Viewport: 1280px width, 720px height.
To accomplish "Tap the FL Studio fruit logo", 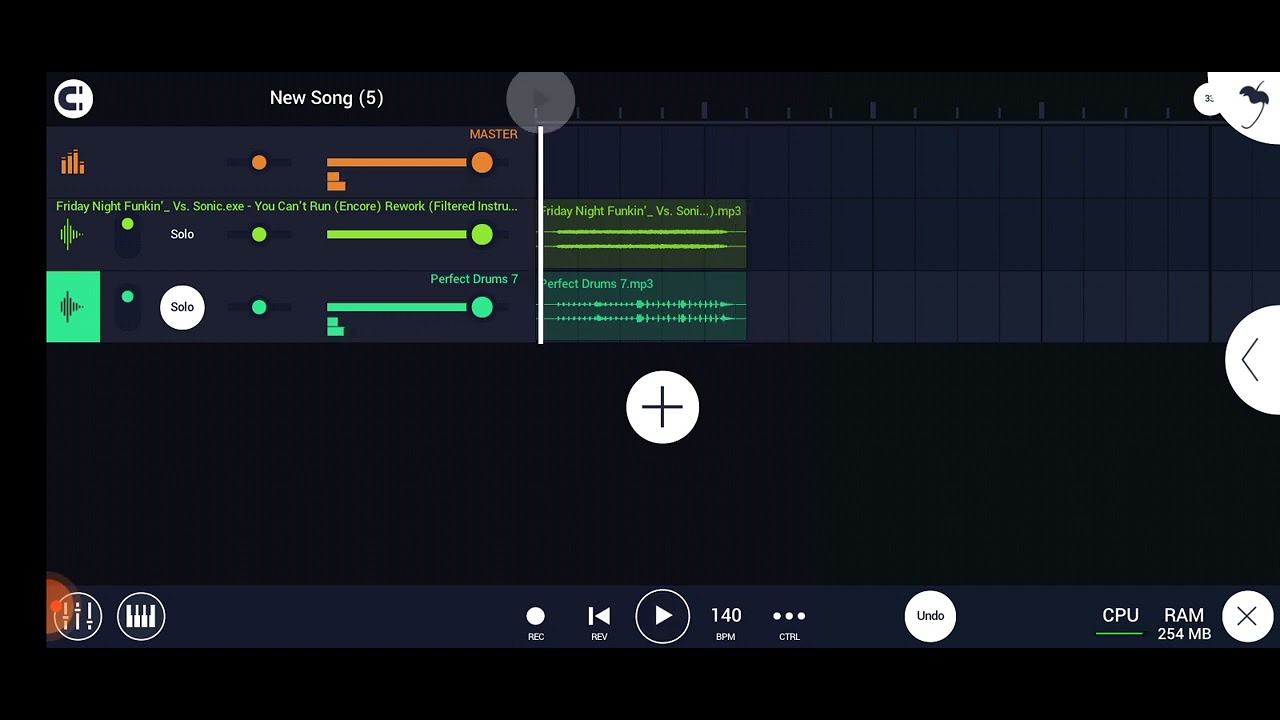I will pos(1250,102).
